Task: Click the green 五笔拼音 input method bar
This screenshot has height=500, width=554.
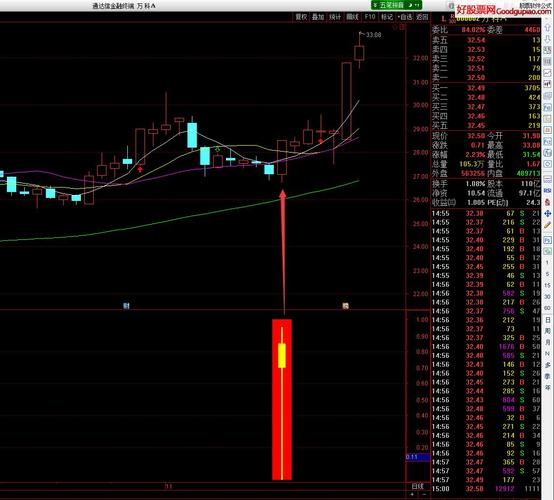Action: [396, 5]
